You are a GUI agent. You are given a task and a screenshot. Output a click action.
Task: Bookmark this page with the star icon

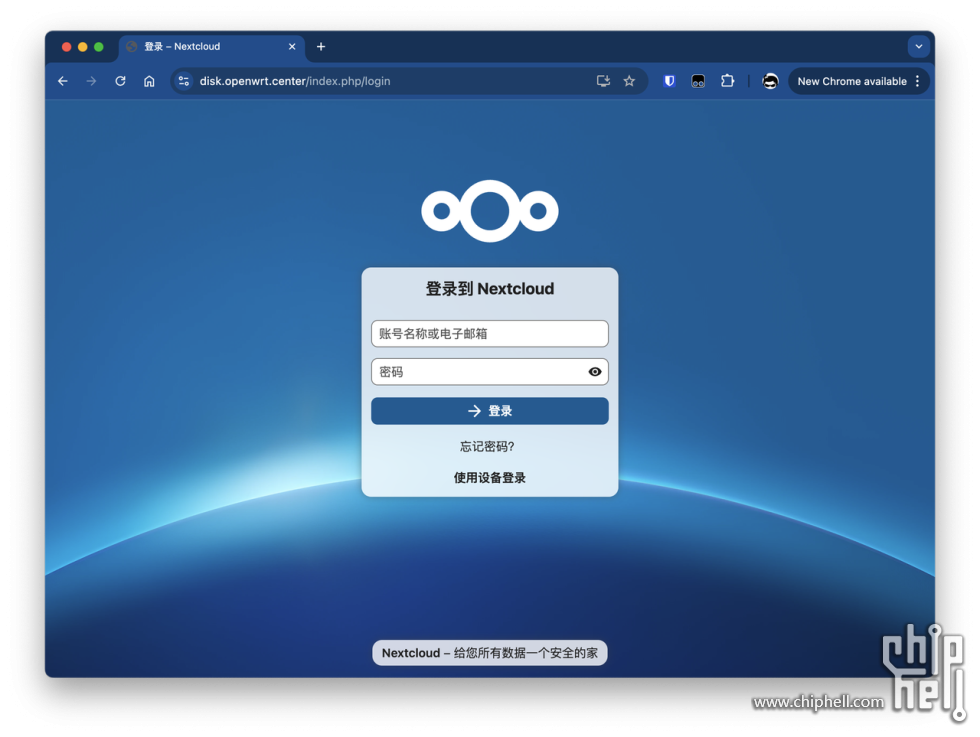pyautogui.click(x=629, y=81)
